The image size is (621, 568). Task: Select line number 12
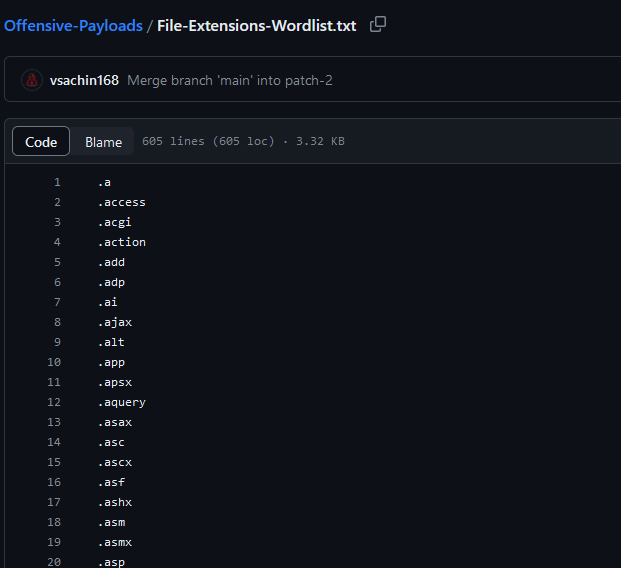coord(54,402)
